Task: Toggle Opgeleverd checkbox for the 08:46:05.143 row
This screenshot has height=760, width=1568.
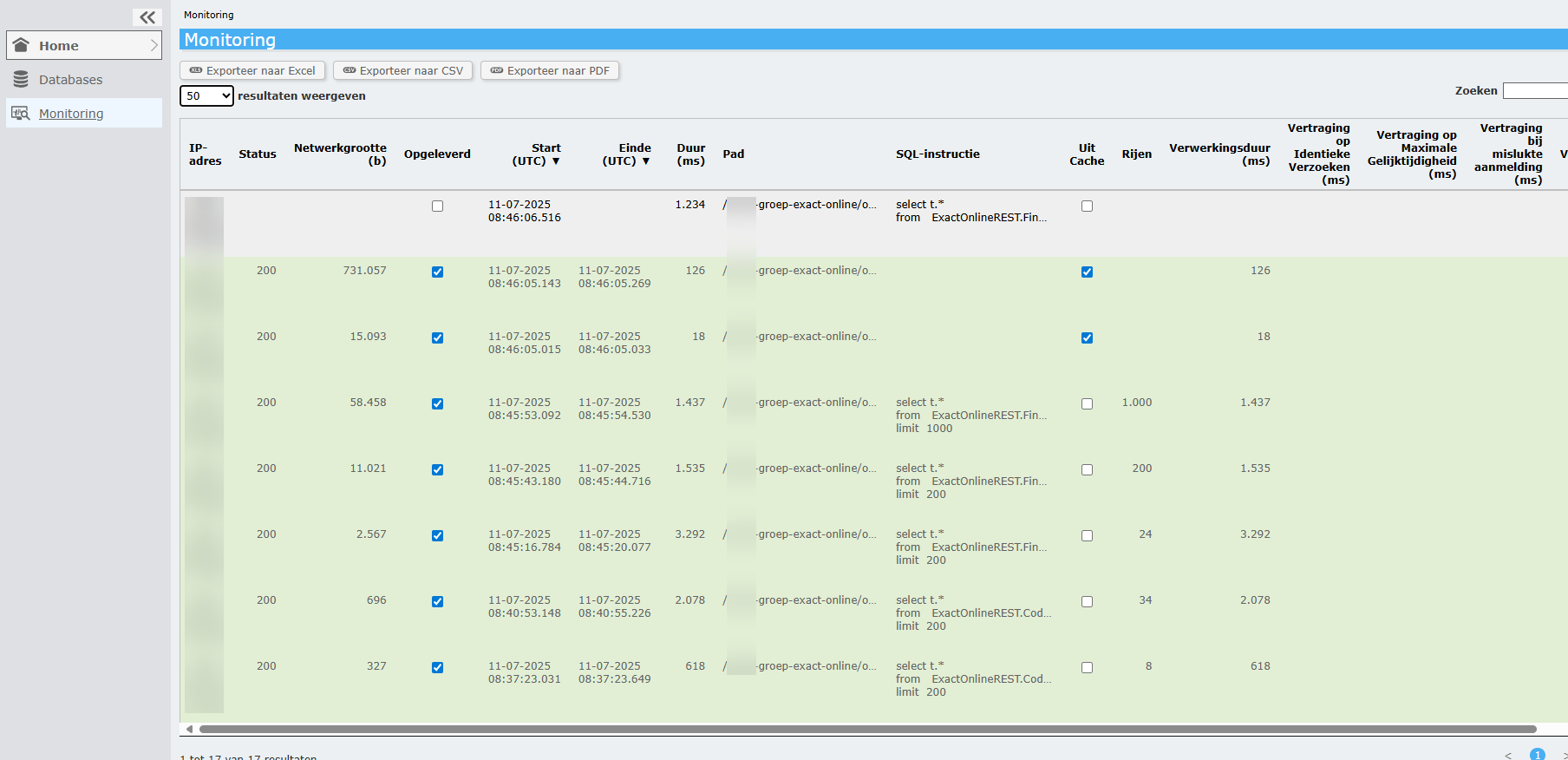Action: 437,272
